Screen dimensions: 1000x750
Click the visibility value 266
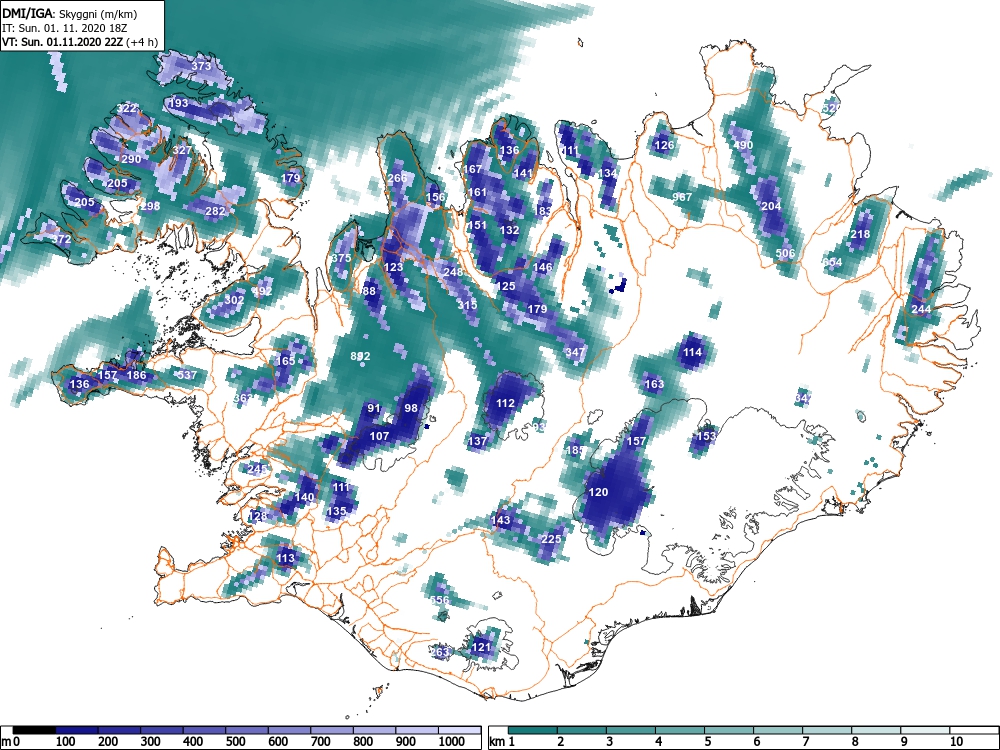(x=397, y=178)
